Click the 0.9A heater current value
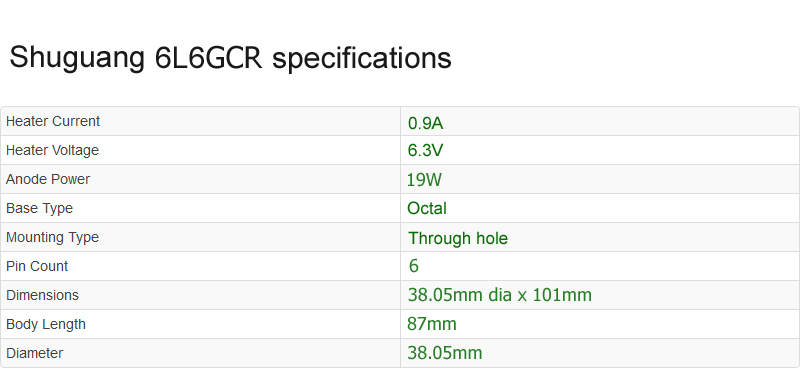The image size is (803, 369). (x=425, y=123)
